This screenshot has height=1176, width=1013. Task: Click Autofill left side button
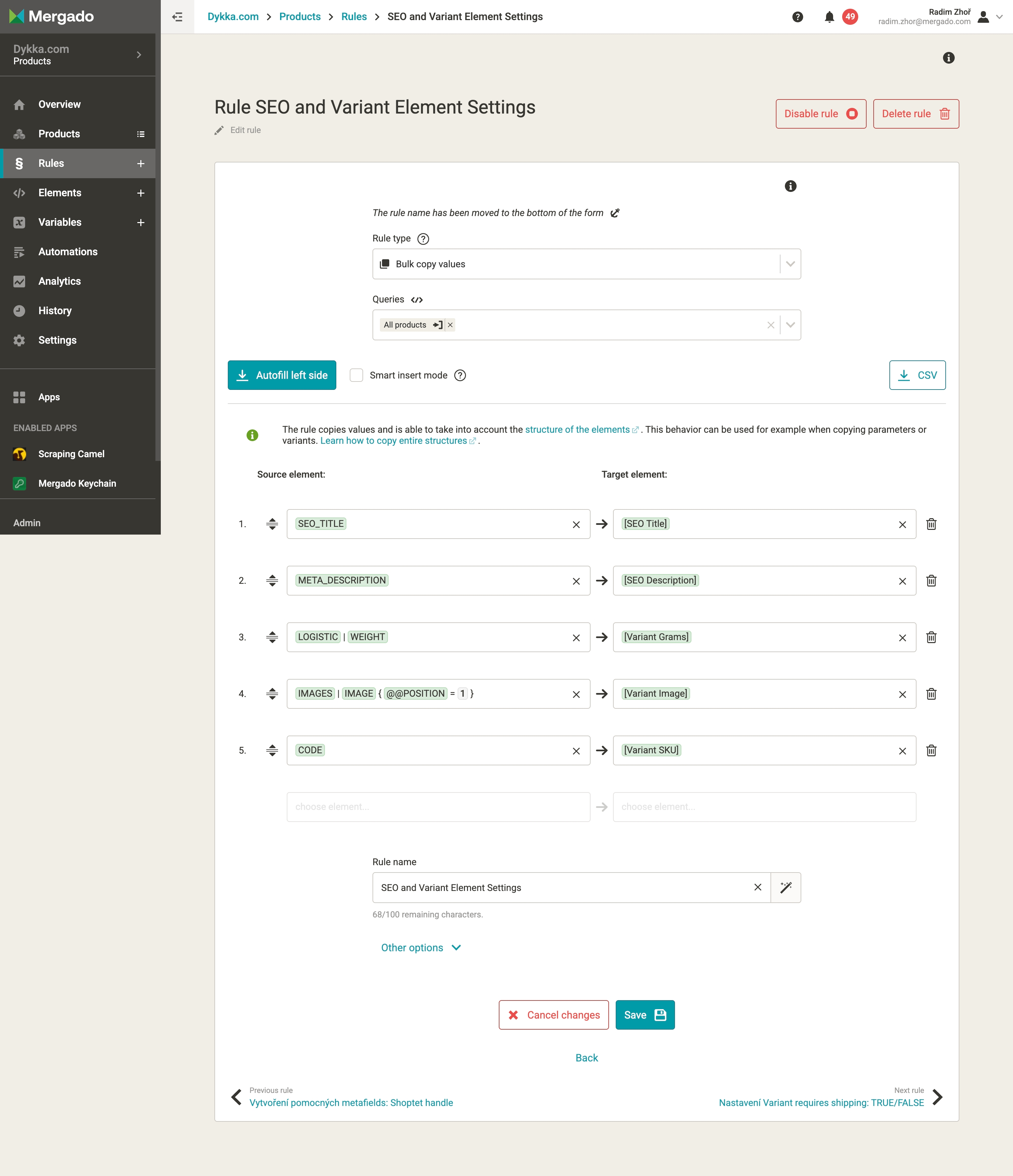point(281,375)
